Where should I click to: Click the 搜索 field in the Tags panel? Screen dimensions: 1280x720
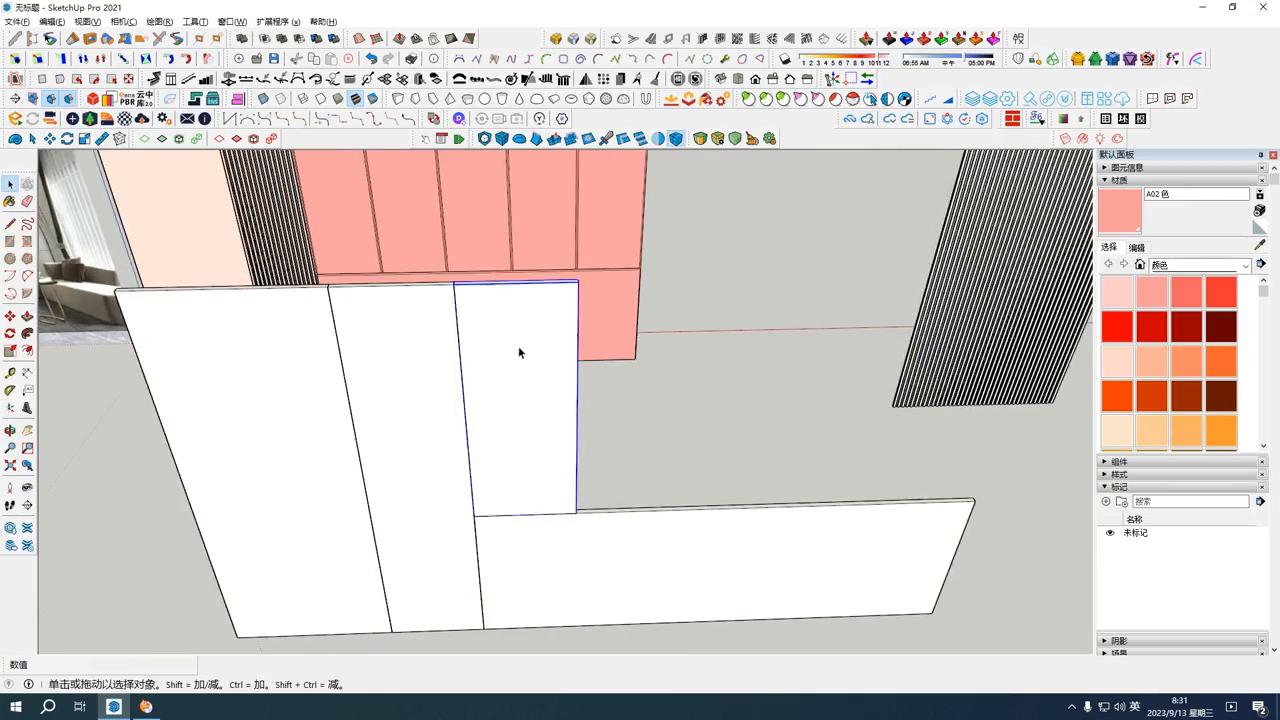(x=1190, y=501)
